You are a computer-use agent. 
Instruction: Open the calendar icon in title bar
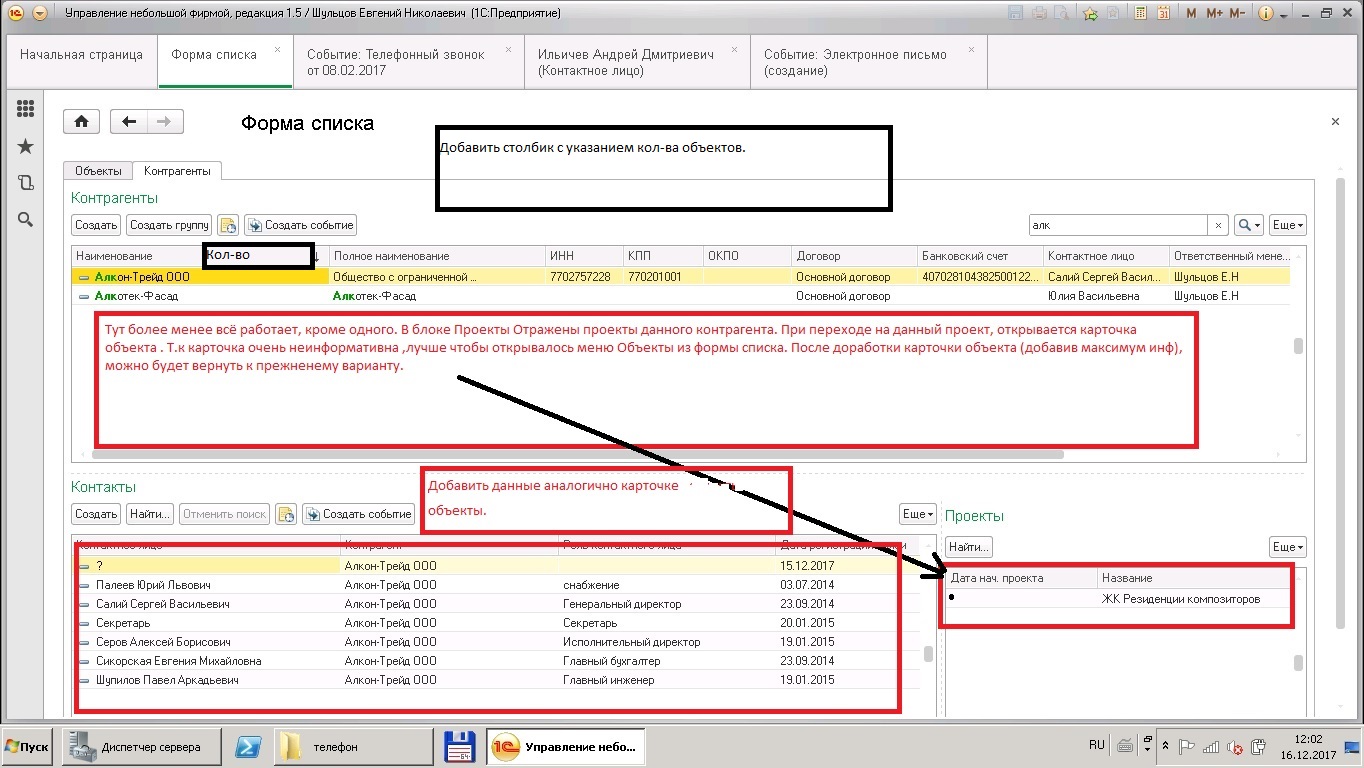1163,14
